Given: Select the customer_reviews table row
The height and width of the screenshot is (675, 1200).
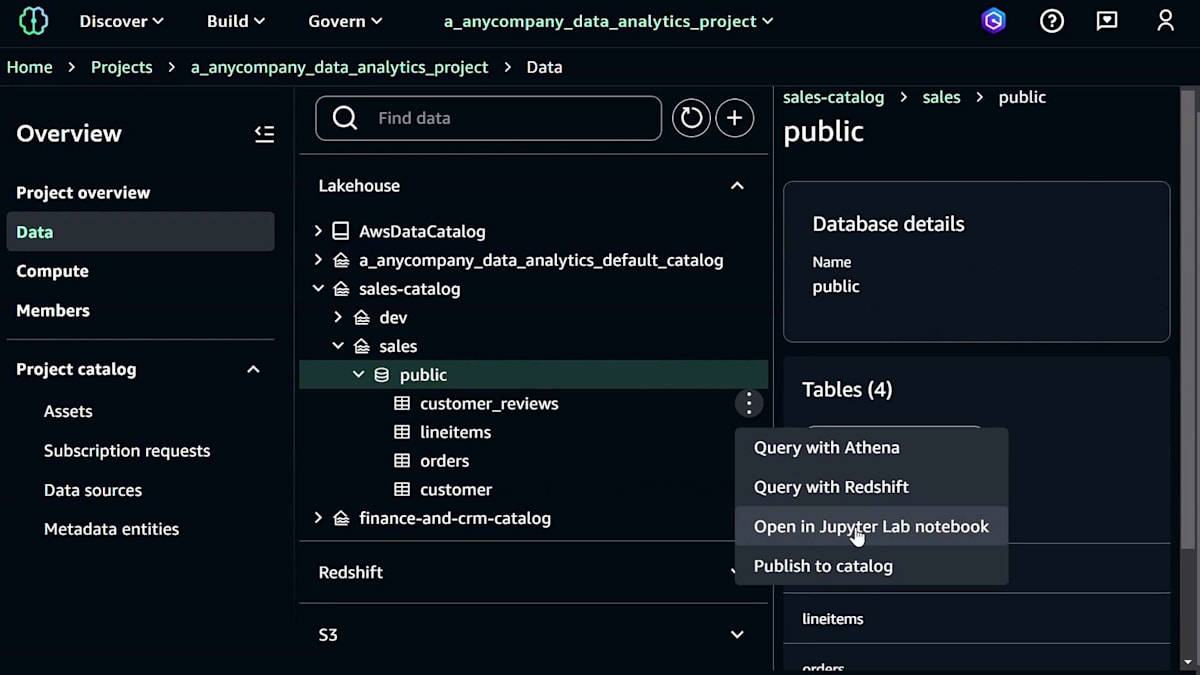Looking at the screenshot, I should click(x=533, y=404).
